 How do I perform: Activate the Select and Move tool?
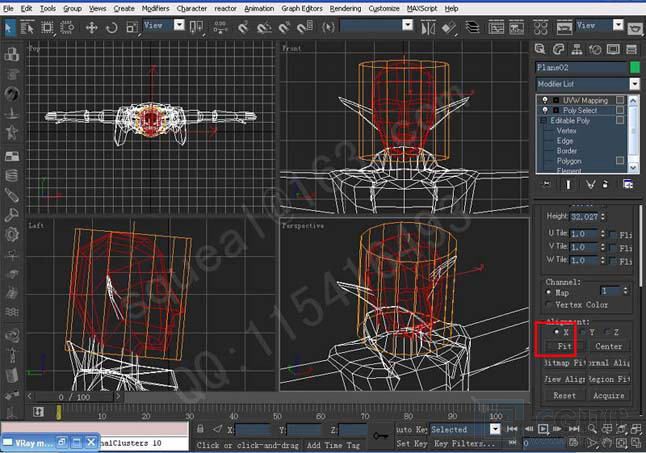click(91, 28)
